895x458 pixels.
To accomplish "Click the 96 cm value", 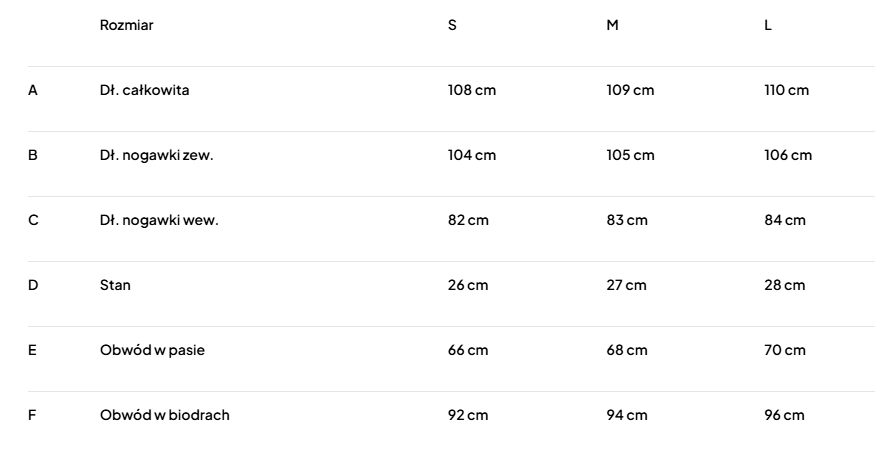I will coord(784,415).
